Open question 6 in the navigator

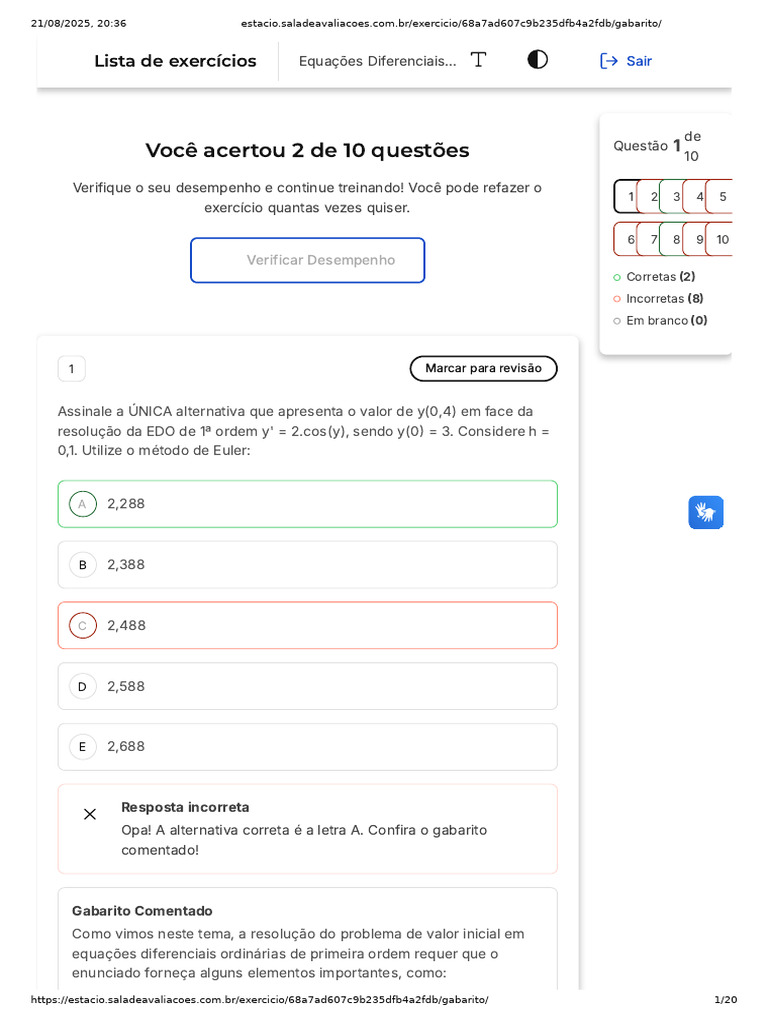[629, 240]
